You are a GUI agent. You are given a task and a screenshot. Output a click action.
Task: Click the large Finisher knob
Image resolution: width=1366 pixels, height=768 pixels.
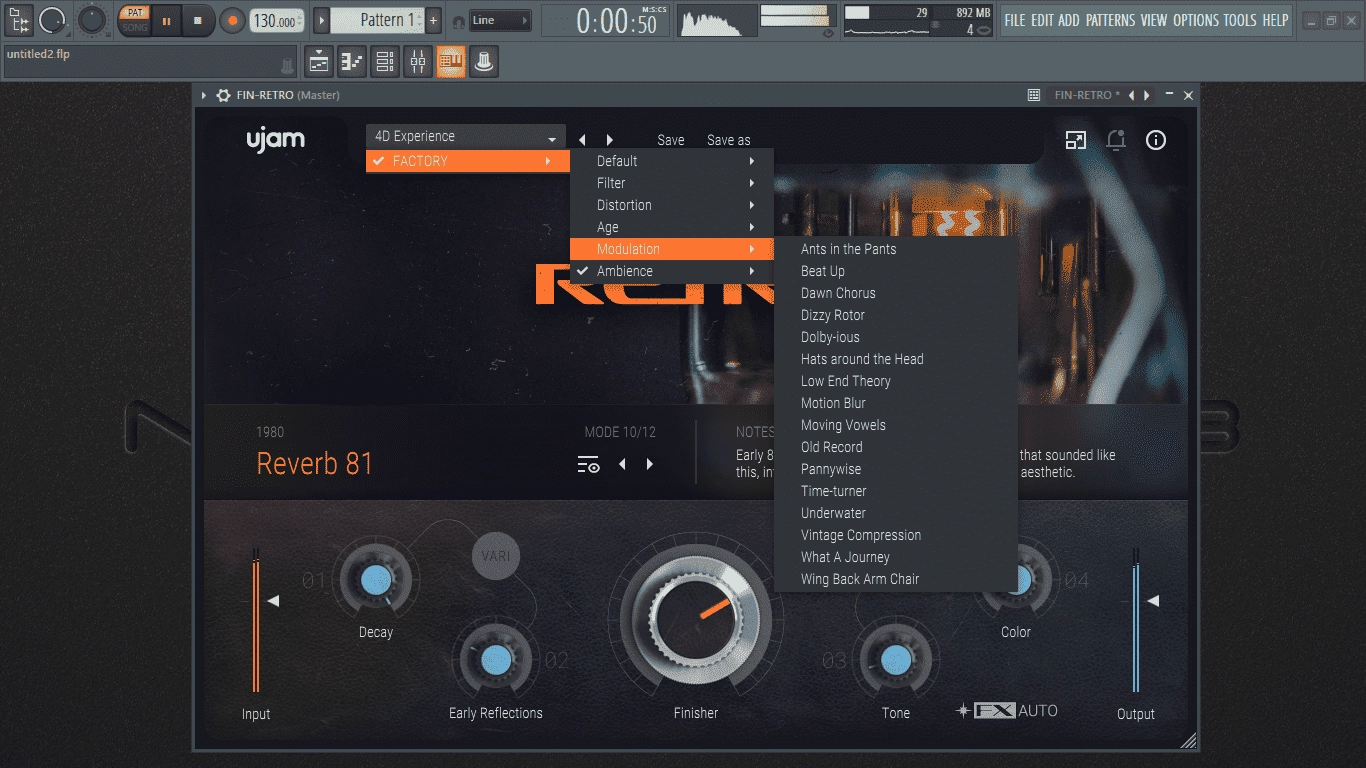coord(695,618)
